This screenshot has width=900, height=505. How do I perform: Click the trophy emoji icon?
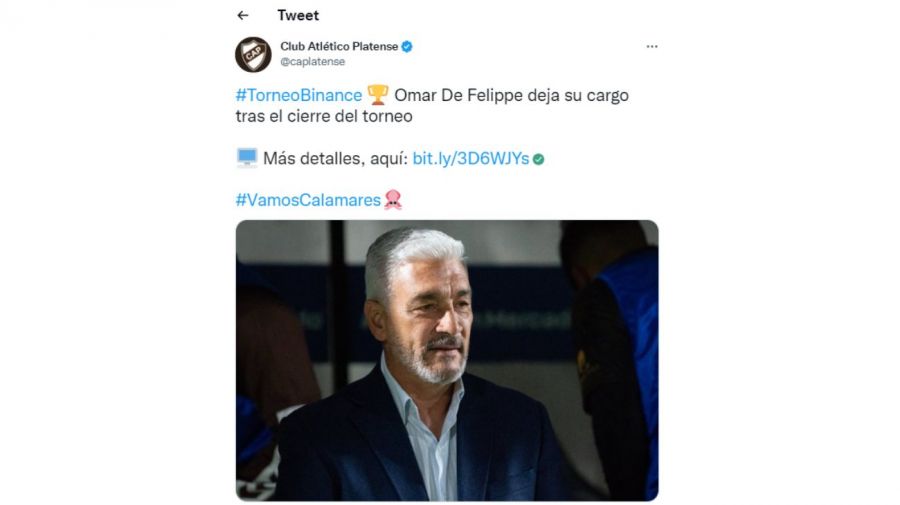pos(378,95)
